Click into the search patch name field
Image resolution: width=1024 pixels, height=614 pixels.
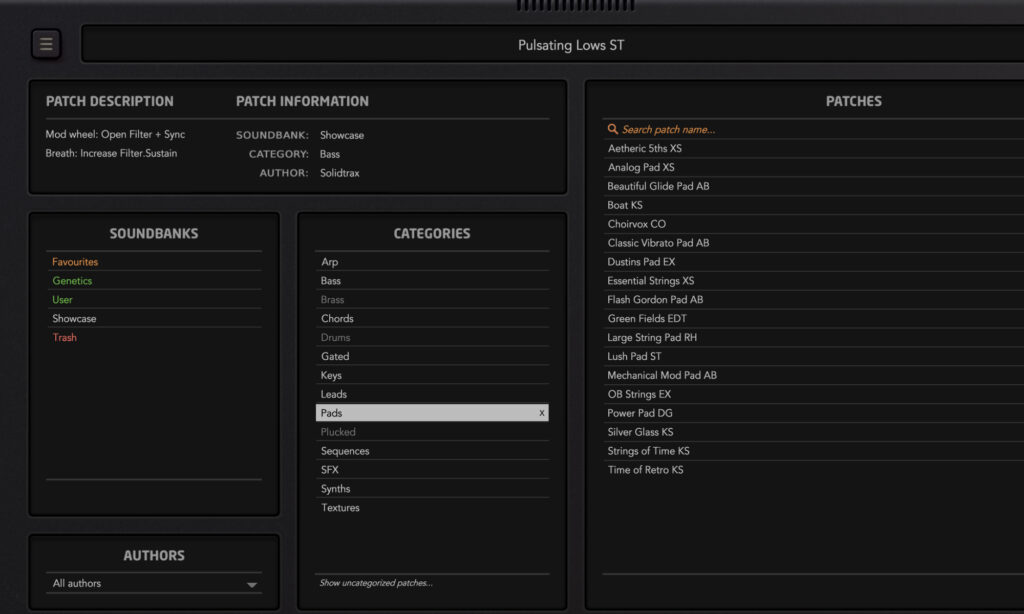700,129
